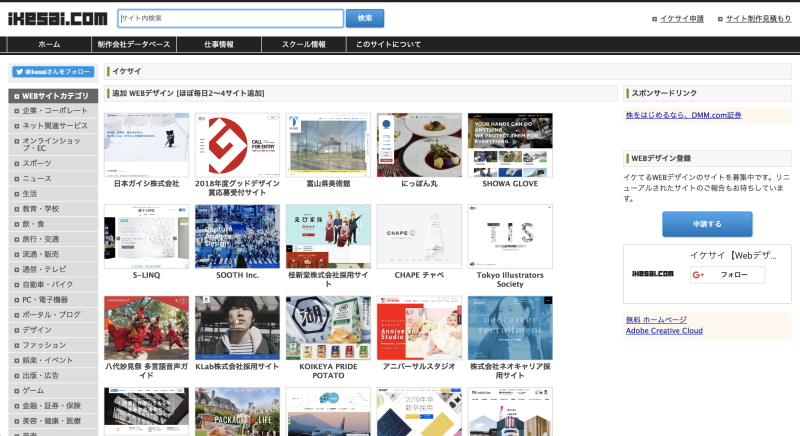The width and height of the screenshot is (800, 436).
Task: Select the 企業・コーポレート category
Action: [53, 111]
